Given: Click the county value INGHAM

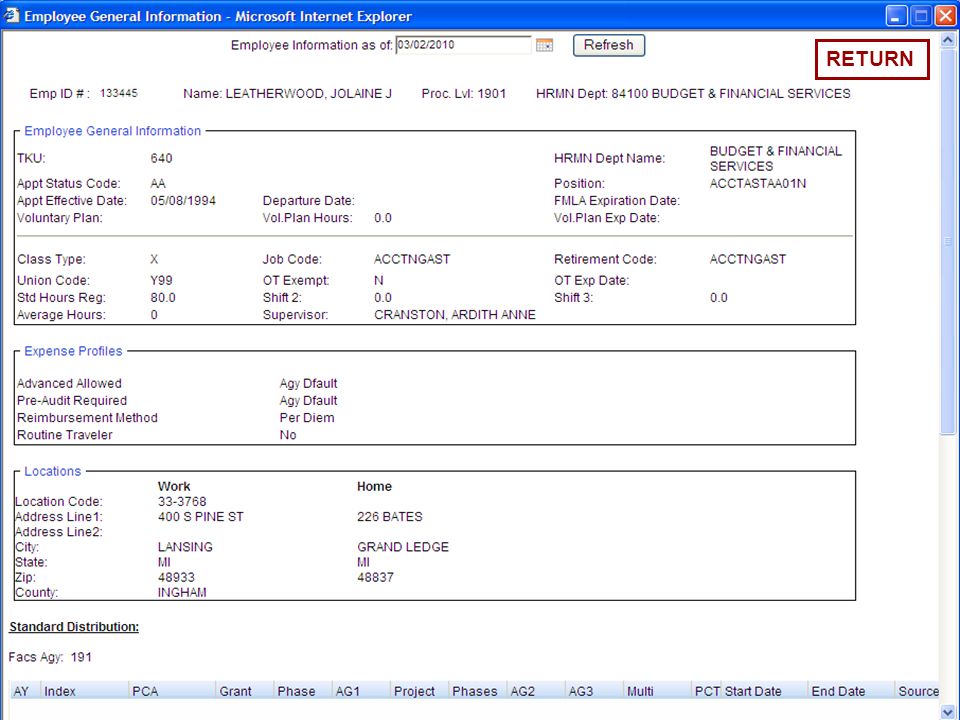Looking at the screenshot, I should click(182, 593).
